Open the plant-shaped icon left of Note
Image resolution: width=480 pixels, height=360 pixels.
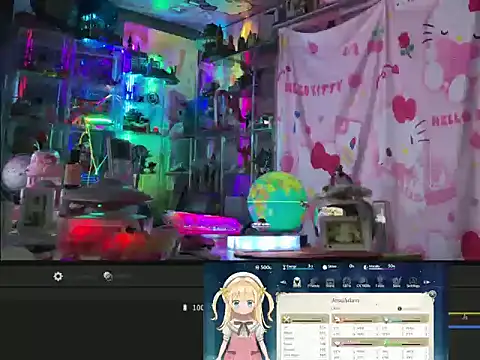click(x=380, y=282)
